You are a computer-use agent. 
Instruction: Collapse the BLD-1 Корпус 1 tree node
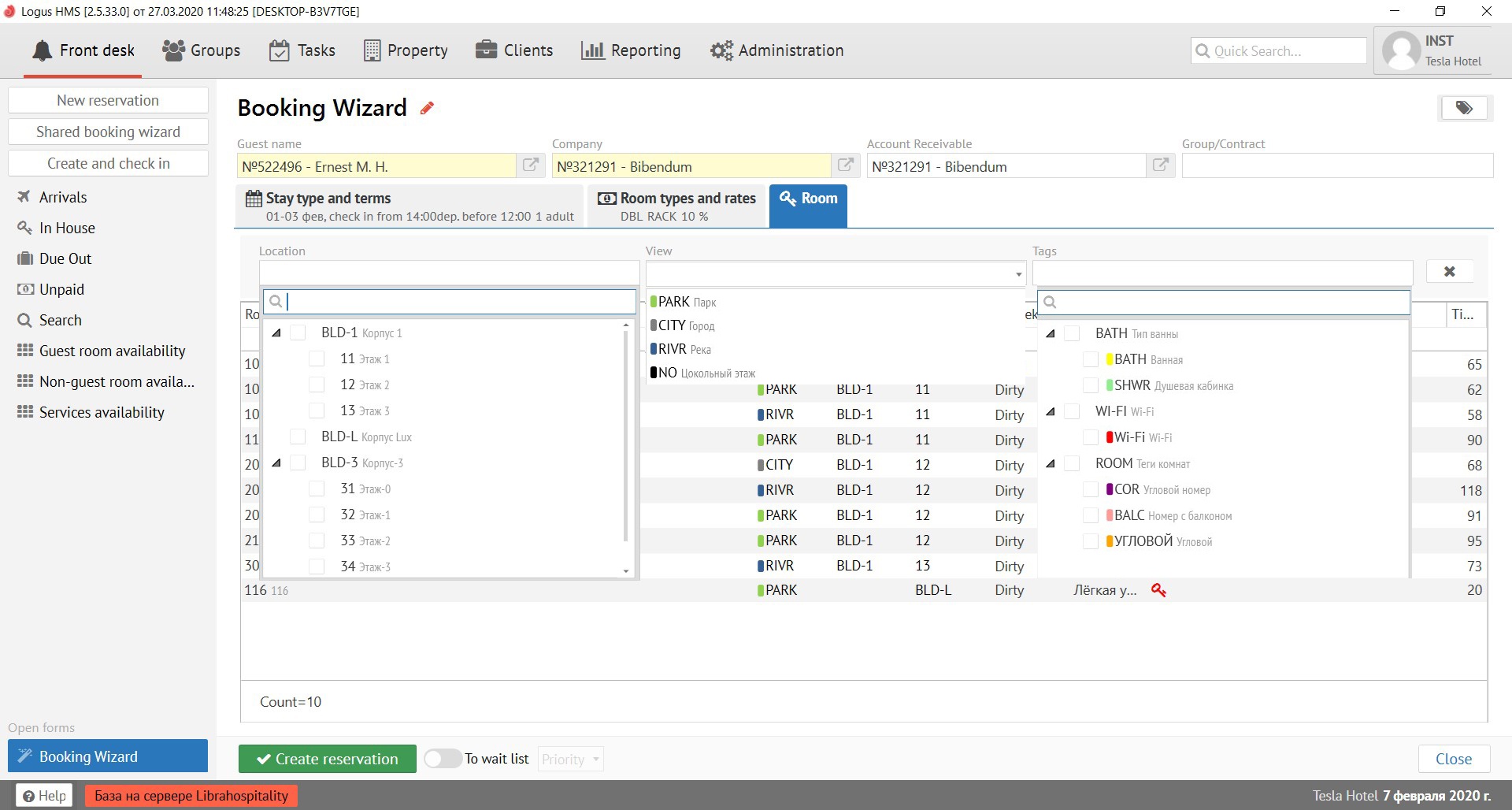coord(276,333)
